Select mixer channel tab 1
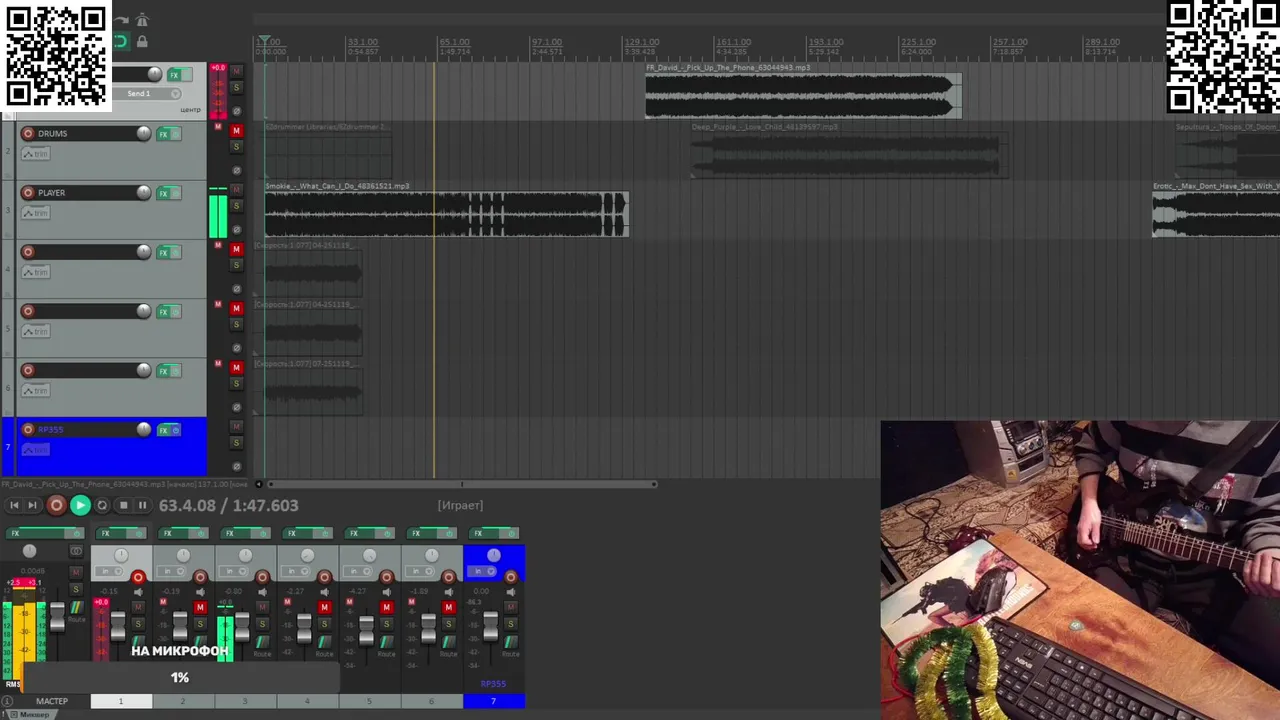The height and width of the screenshot is (720, 1280). click(x=121, y=702)
